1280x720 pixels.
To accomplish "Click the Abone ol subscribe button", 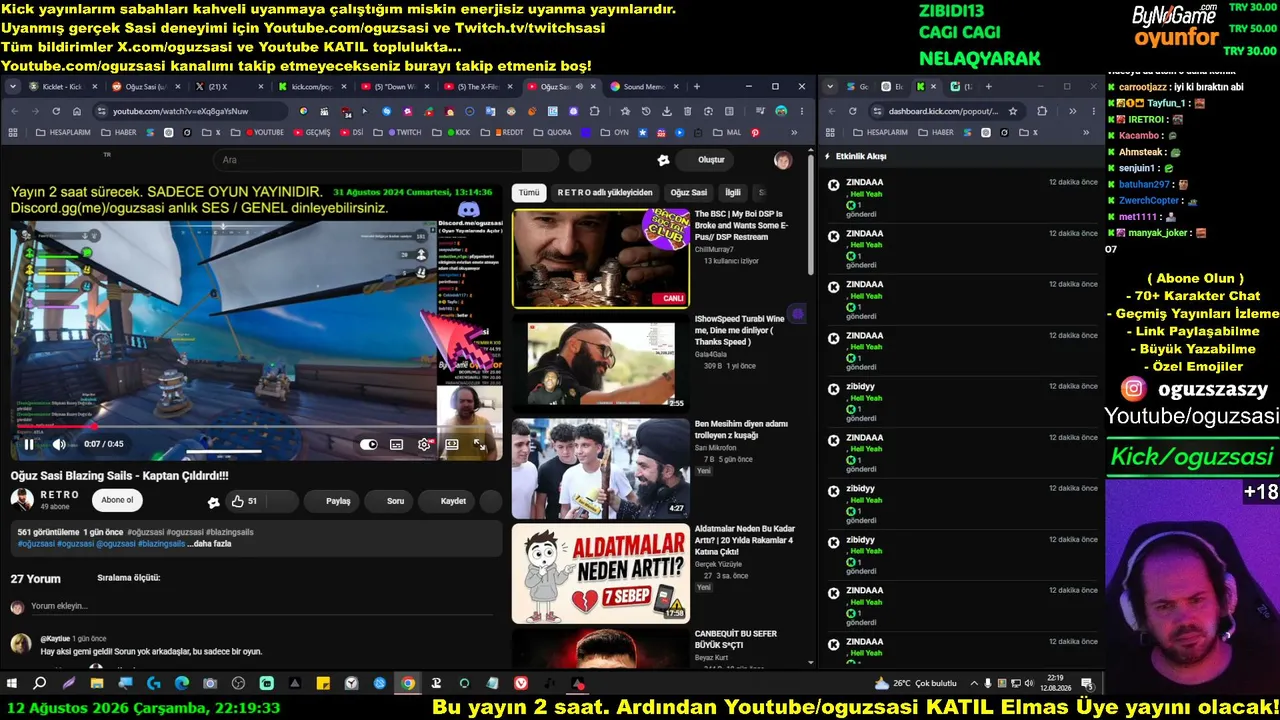I will 117,501.
